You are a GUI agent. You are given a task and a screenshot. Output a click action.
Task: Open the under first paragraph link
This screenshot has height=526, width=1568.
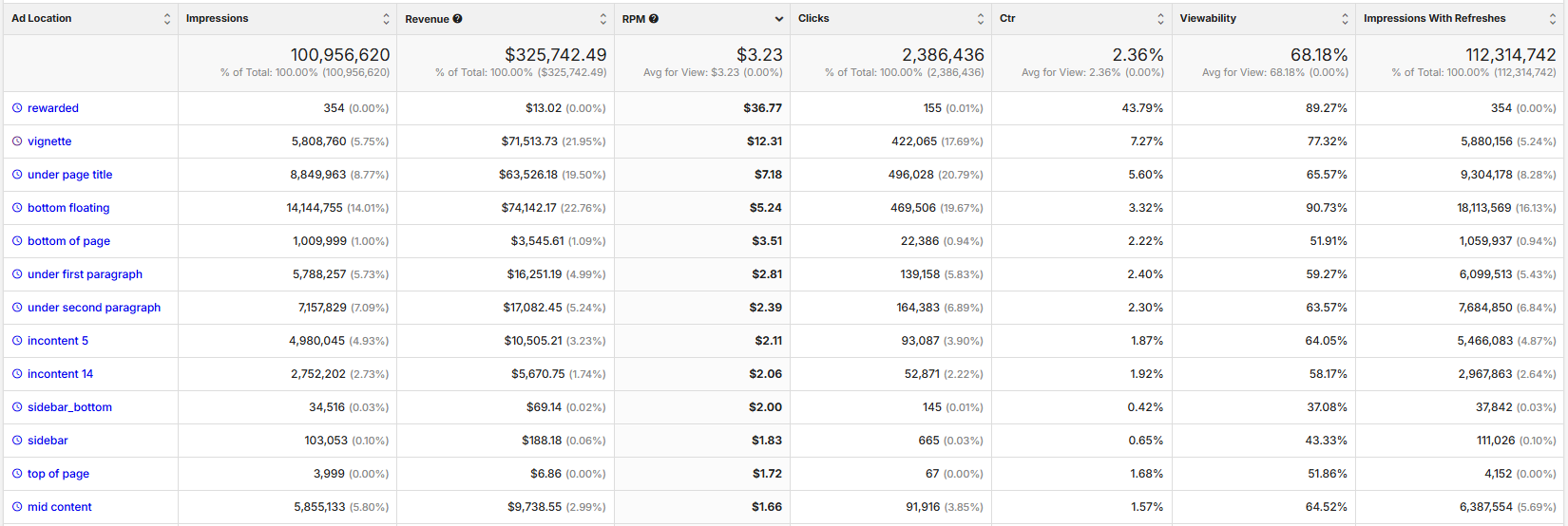(x=85, y=274)
